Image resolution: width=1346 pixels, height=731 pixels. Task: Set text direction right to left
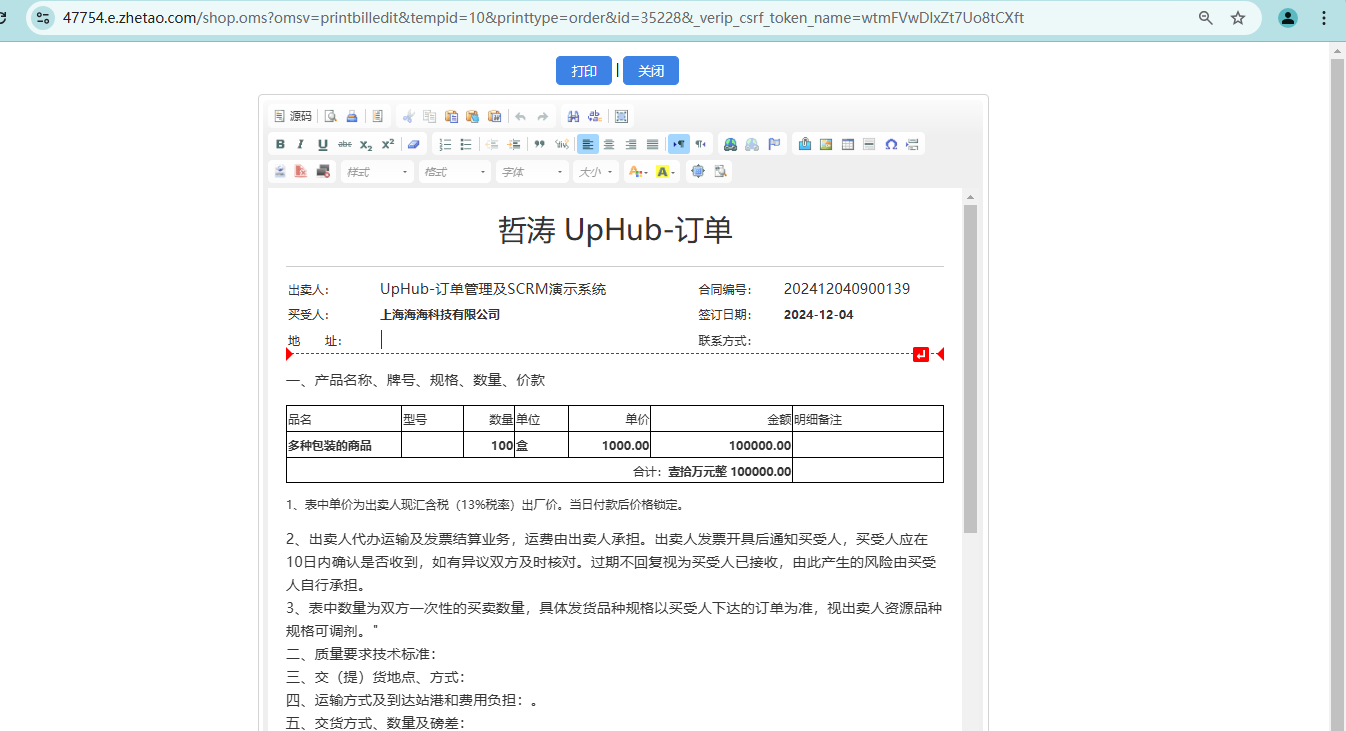point(701,144)
